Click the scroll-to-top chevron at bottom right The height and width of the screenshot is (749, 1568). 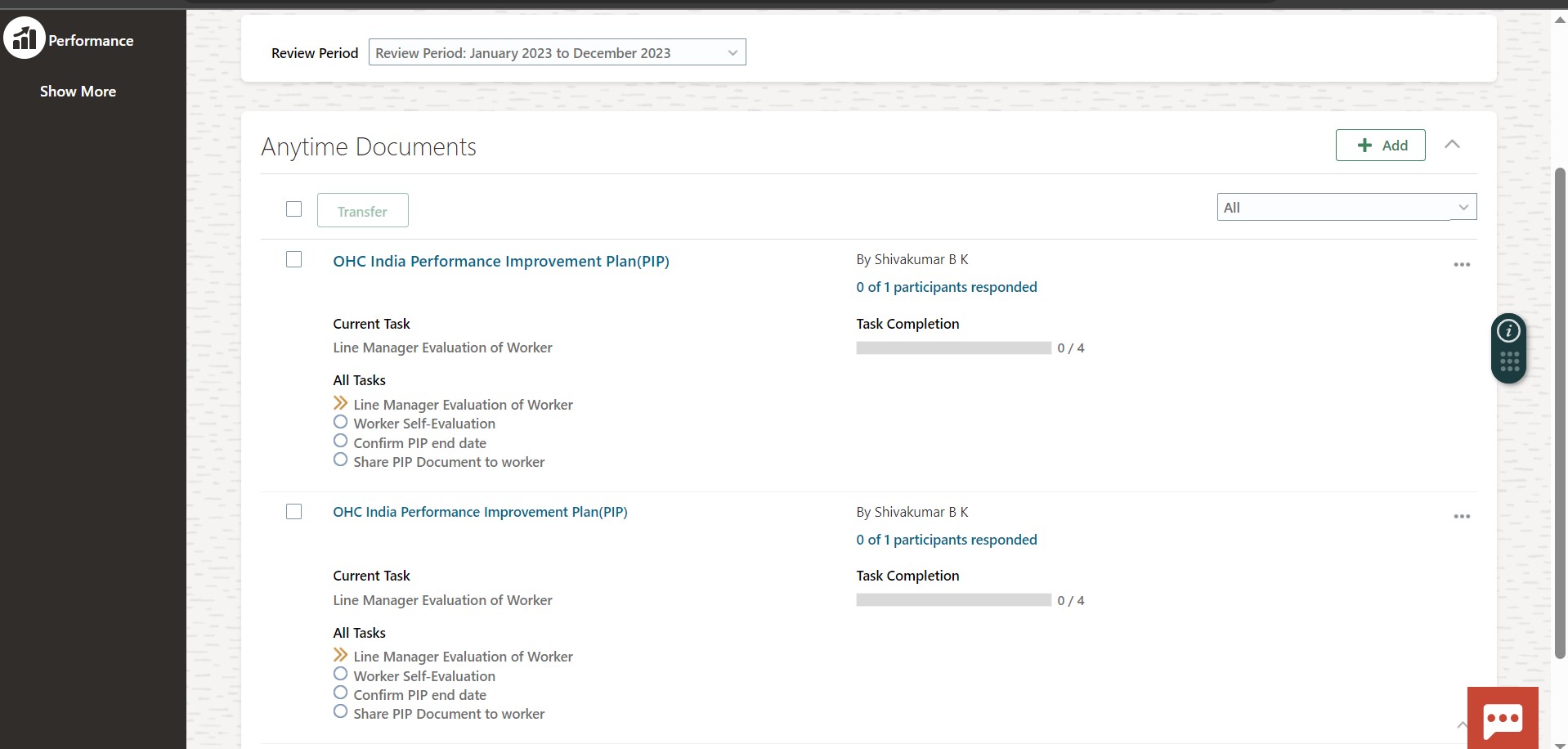point(1462,724)
